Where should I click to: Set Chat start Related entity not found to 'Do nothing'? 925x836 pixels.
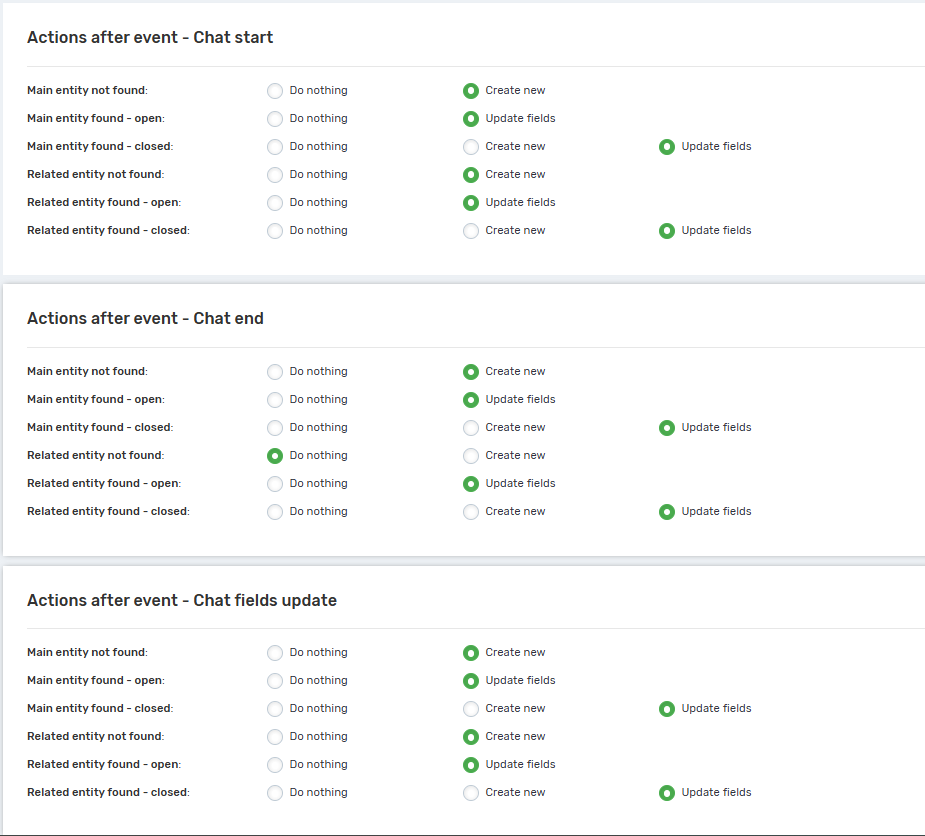(275, 175)
